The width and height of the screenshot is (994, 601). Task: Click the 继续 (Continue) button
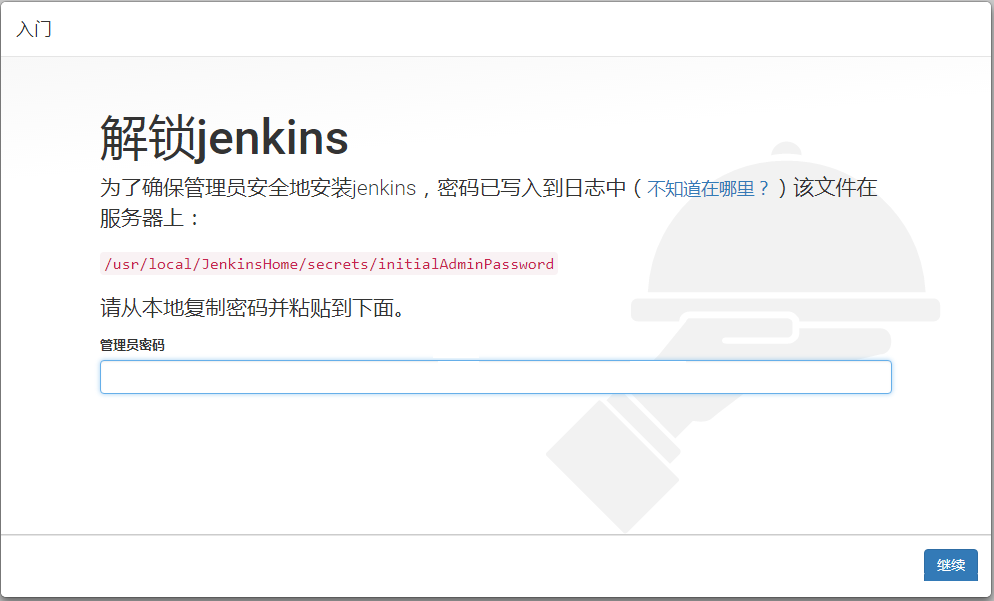click(x=950, y=564)
